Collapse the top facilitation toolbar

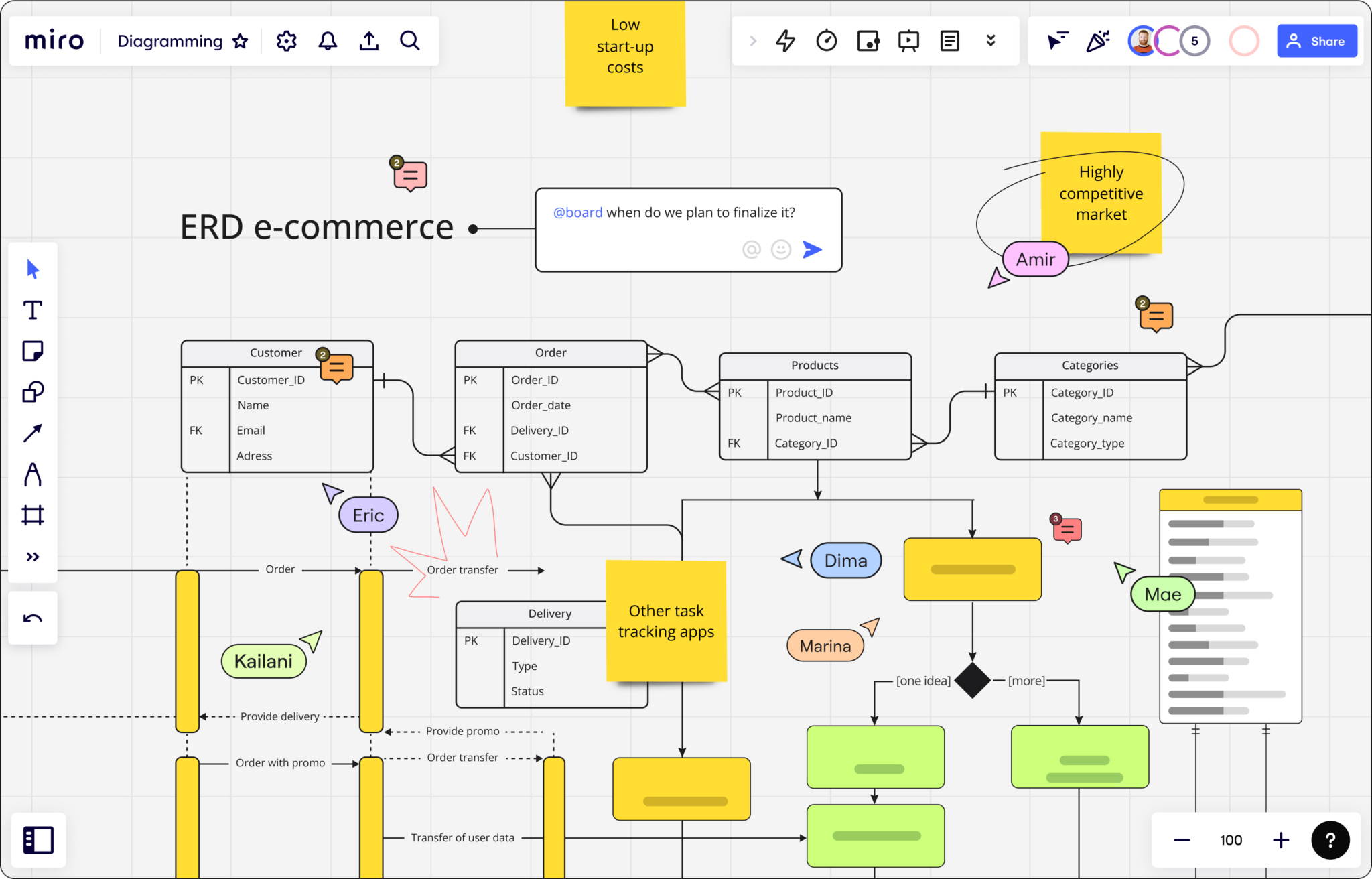(991, 41)
